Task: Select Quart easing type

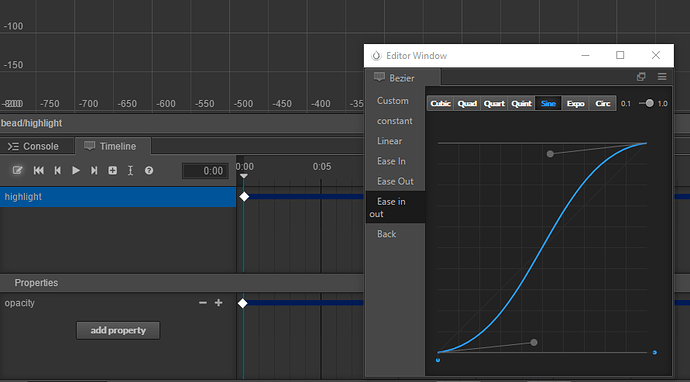Action: click(x=494, y=104)
